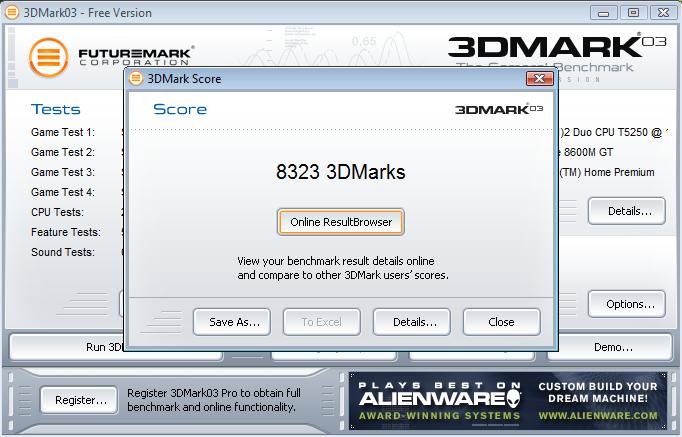
Task: Click the Register button
Action: 79,400
